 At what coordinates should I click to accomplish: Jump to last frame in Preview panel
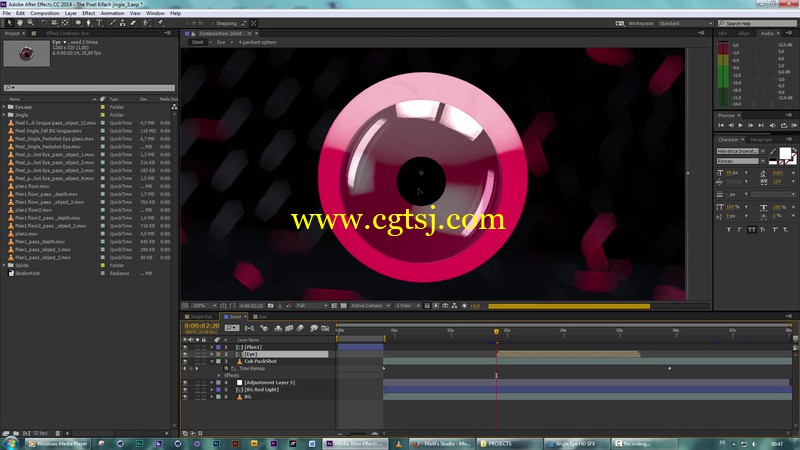pos(761,126)
